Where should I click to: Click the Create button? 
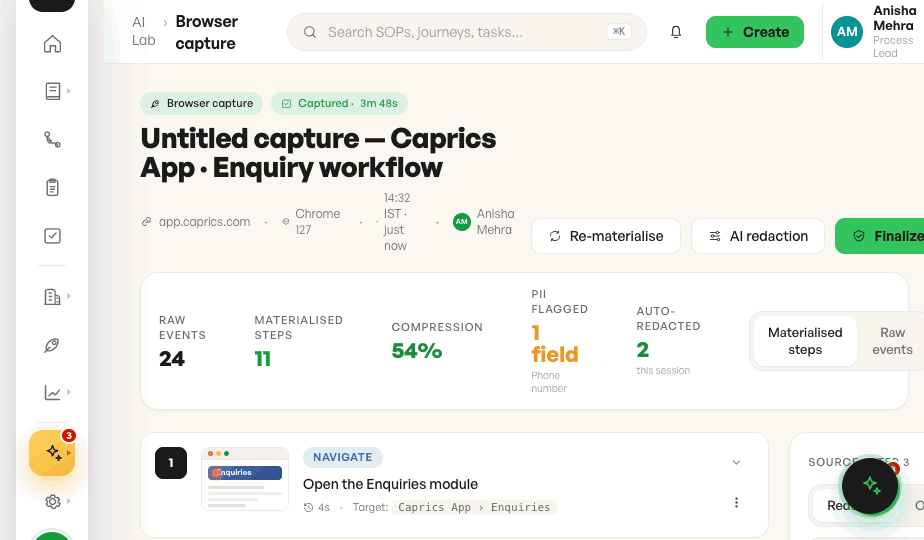(755, 32)
